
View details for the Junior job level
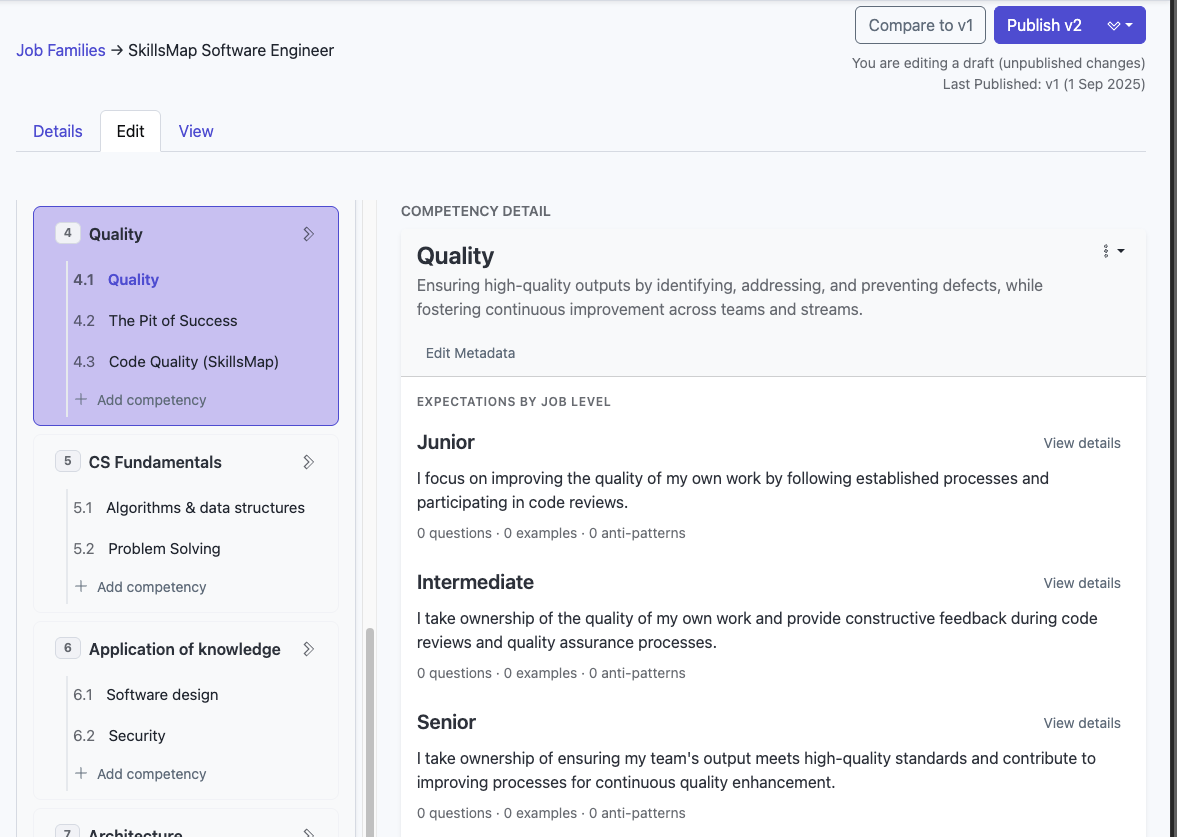click(1082, 443)
